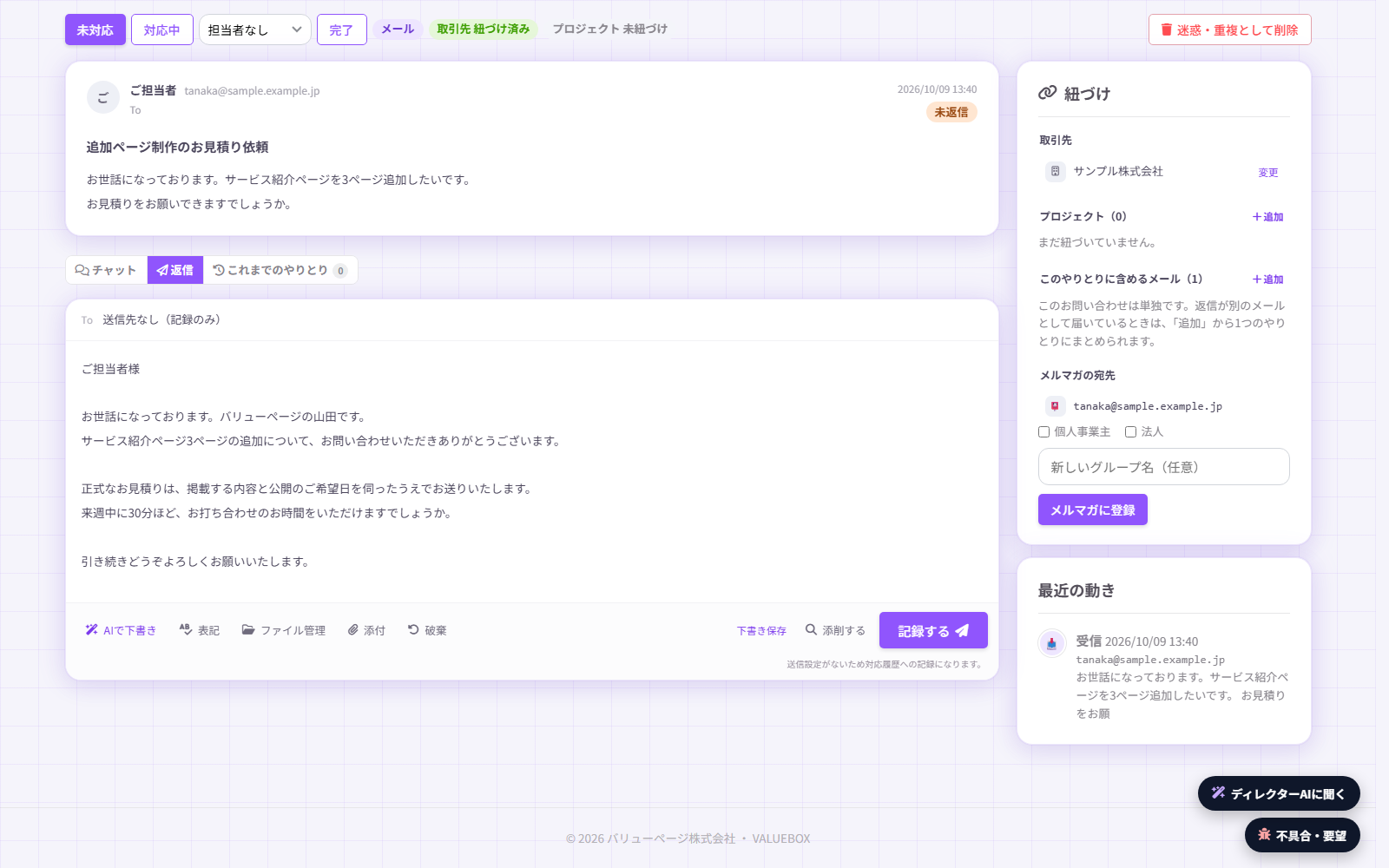Click the 取引先 紐づけ済み badge
Image resolution: width=1389 pixels, height=868 pixels.
tap(484, 29)
